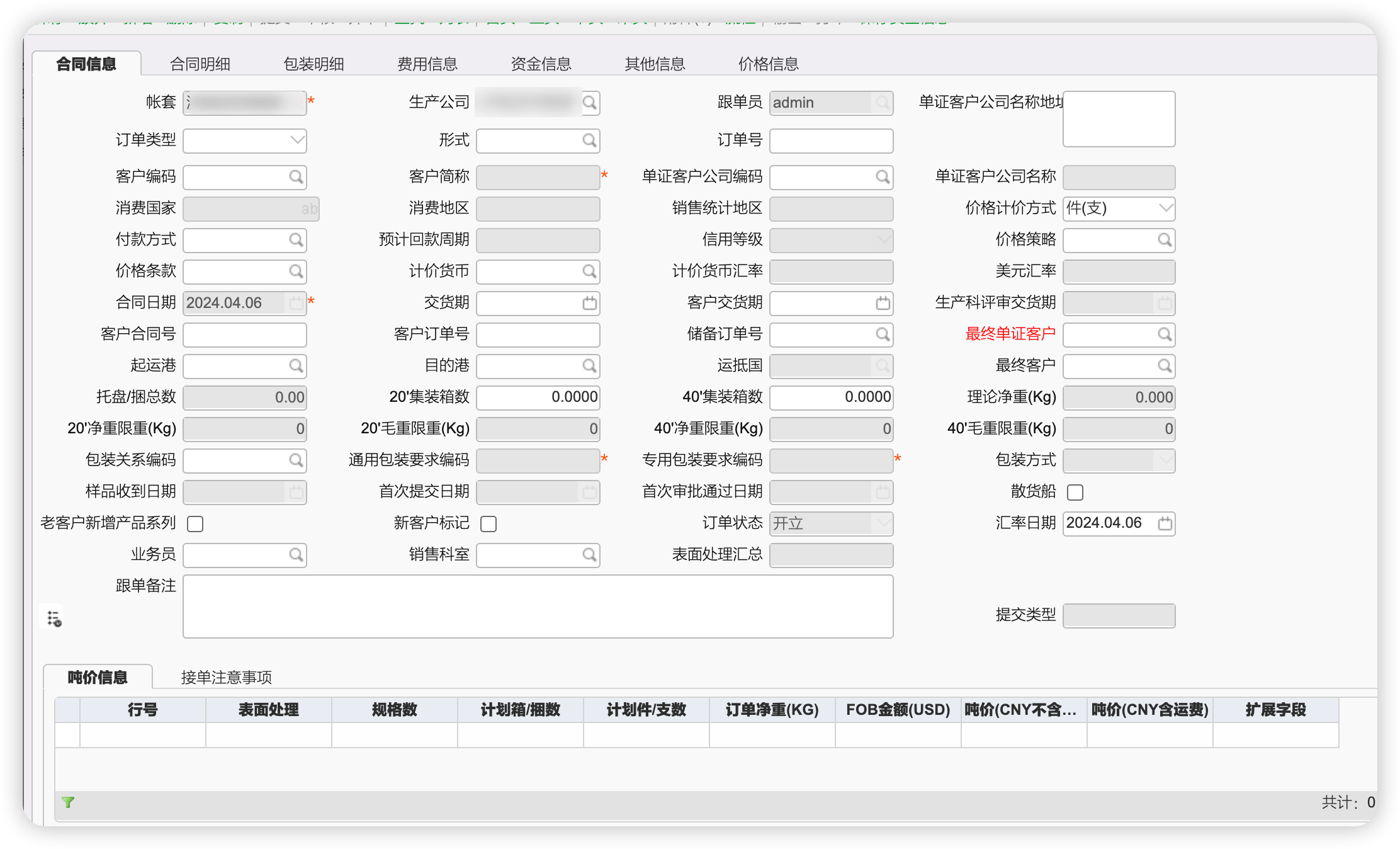Click the 20'集装箱数 input field
1400x849 pixels.
click(x=538, y=397)
